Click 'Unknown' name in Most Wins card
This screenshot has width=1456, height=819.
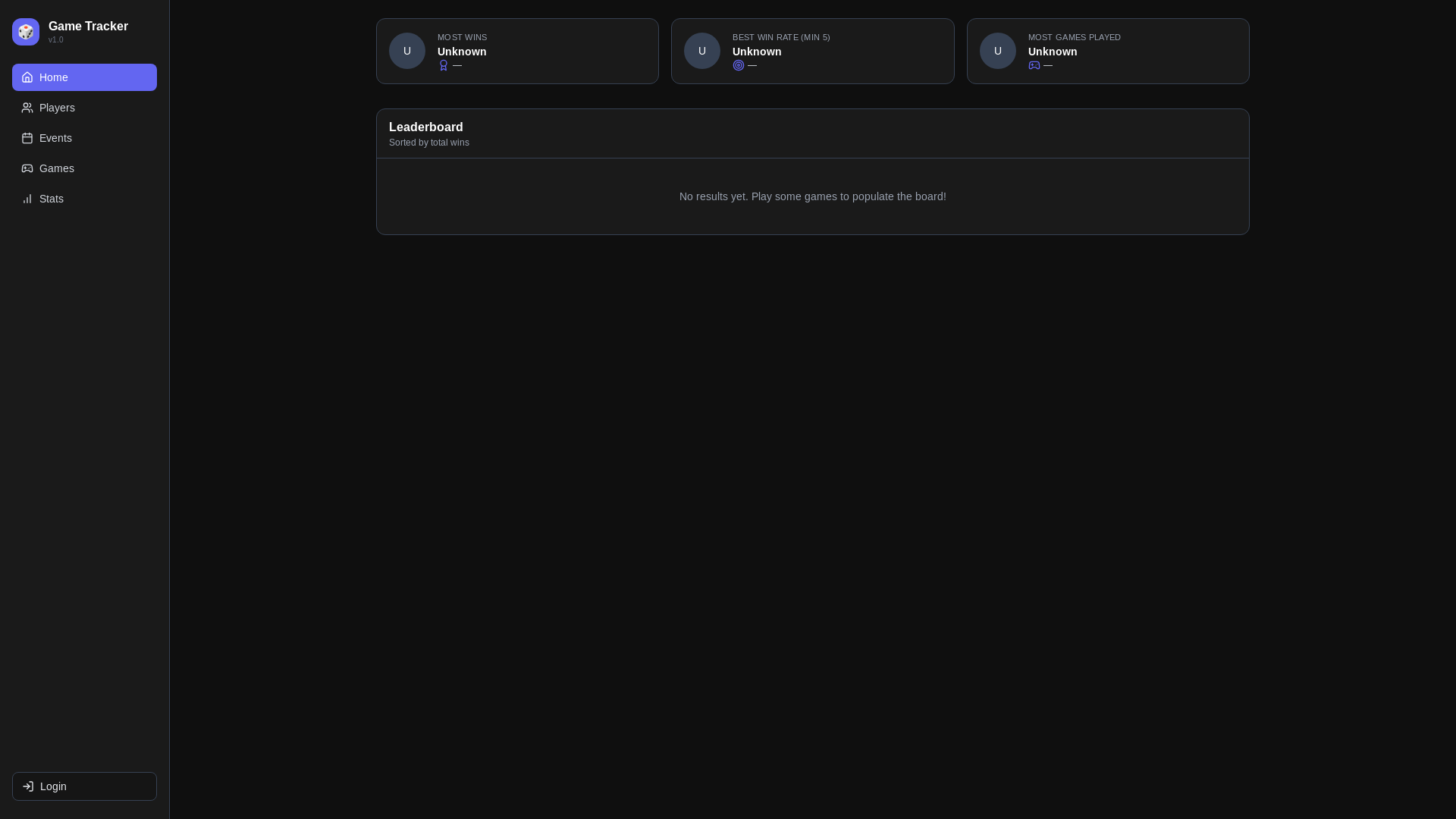point(462,52)
